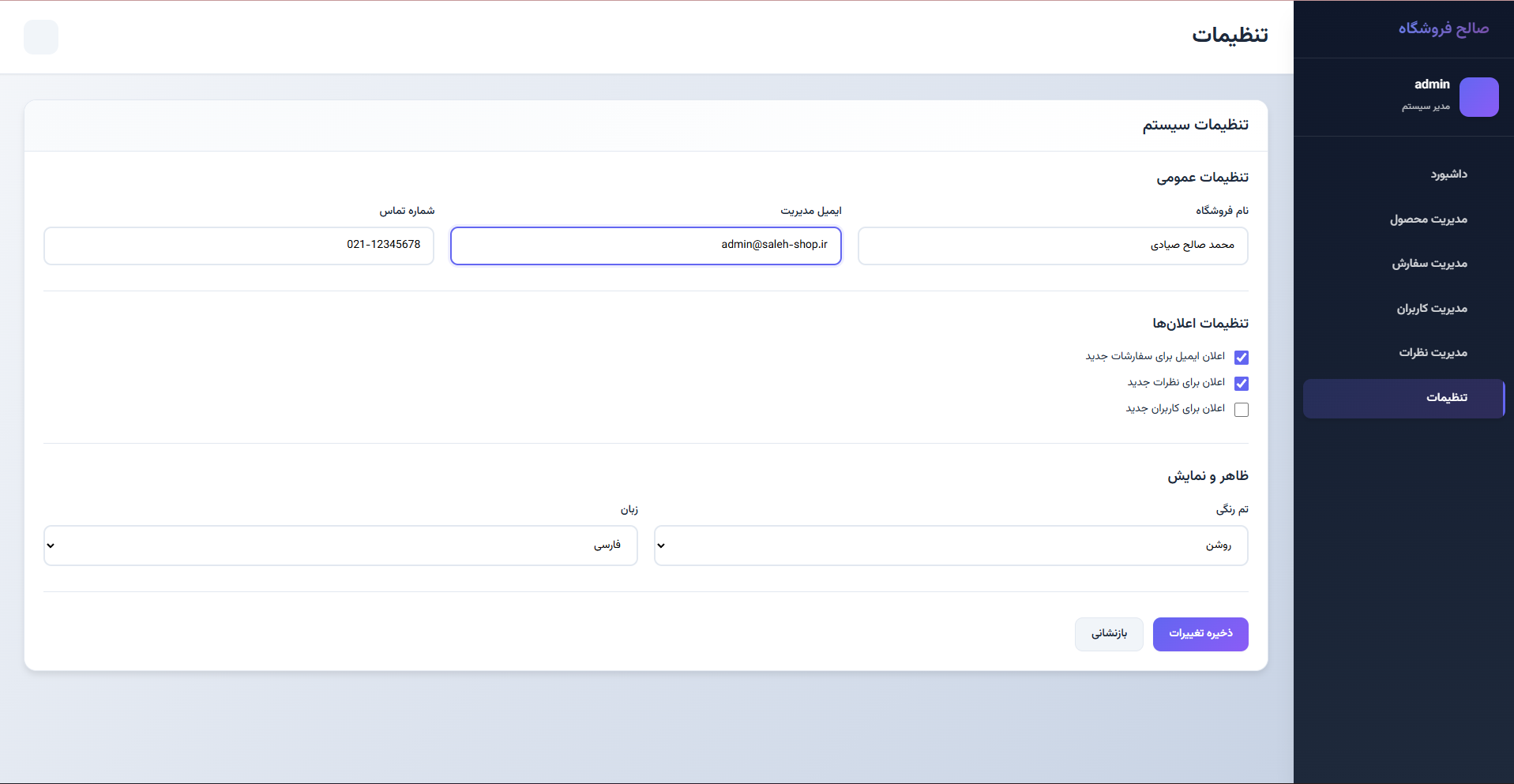
Task: Click the شماره تماس phone number field
Action: click(x=239, y=246)
